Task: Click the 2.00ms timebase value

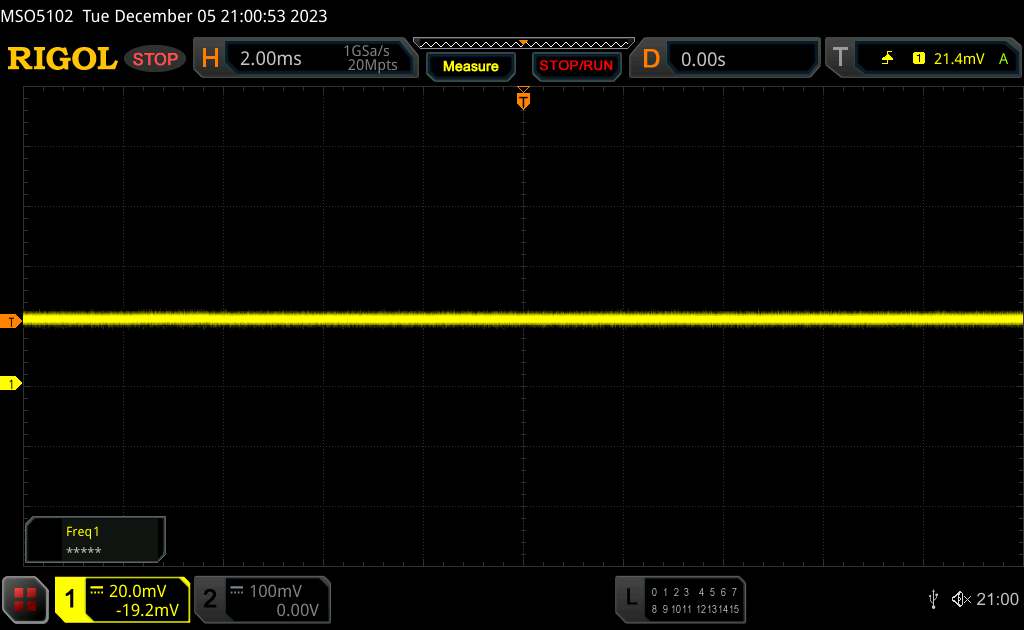Action: point(270,59)
